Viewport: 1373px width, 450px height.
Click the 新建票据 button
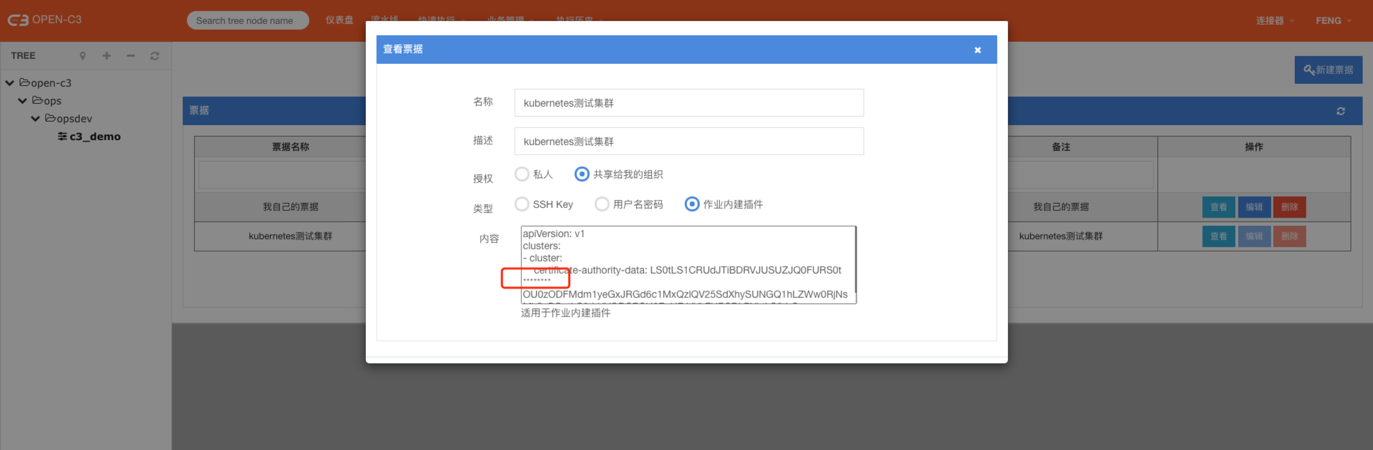pyautogui.click(x=1328, y=70)
